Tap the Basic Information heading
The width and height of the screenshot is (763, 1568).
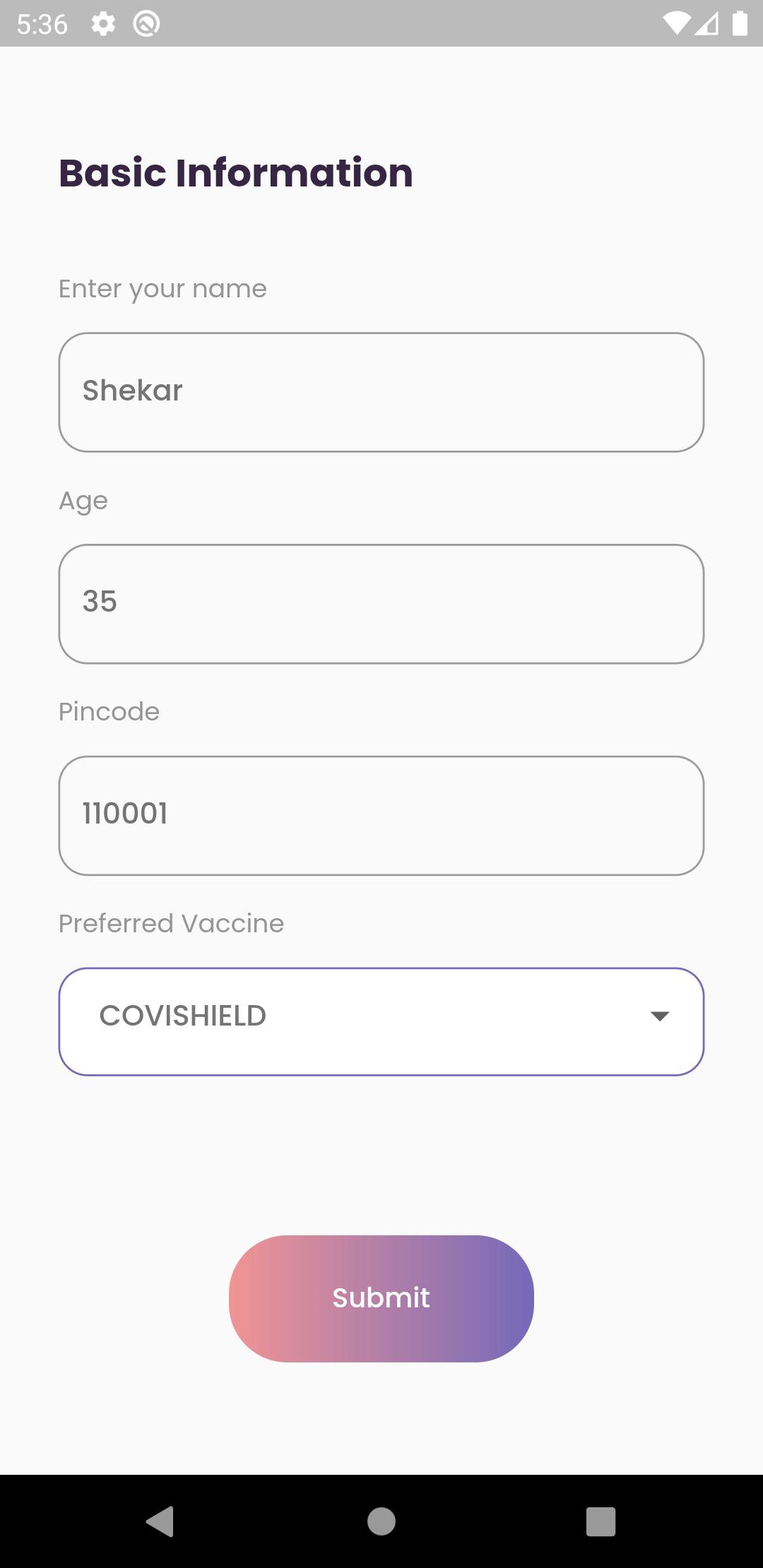236,173
